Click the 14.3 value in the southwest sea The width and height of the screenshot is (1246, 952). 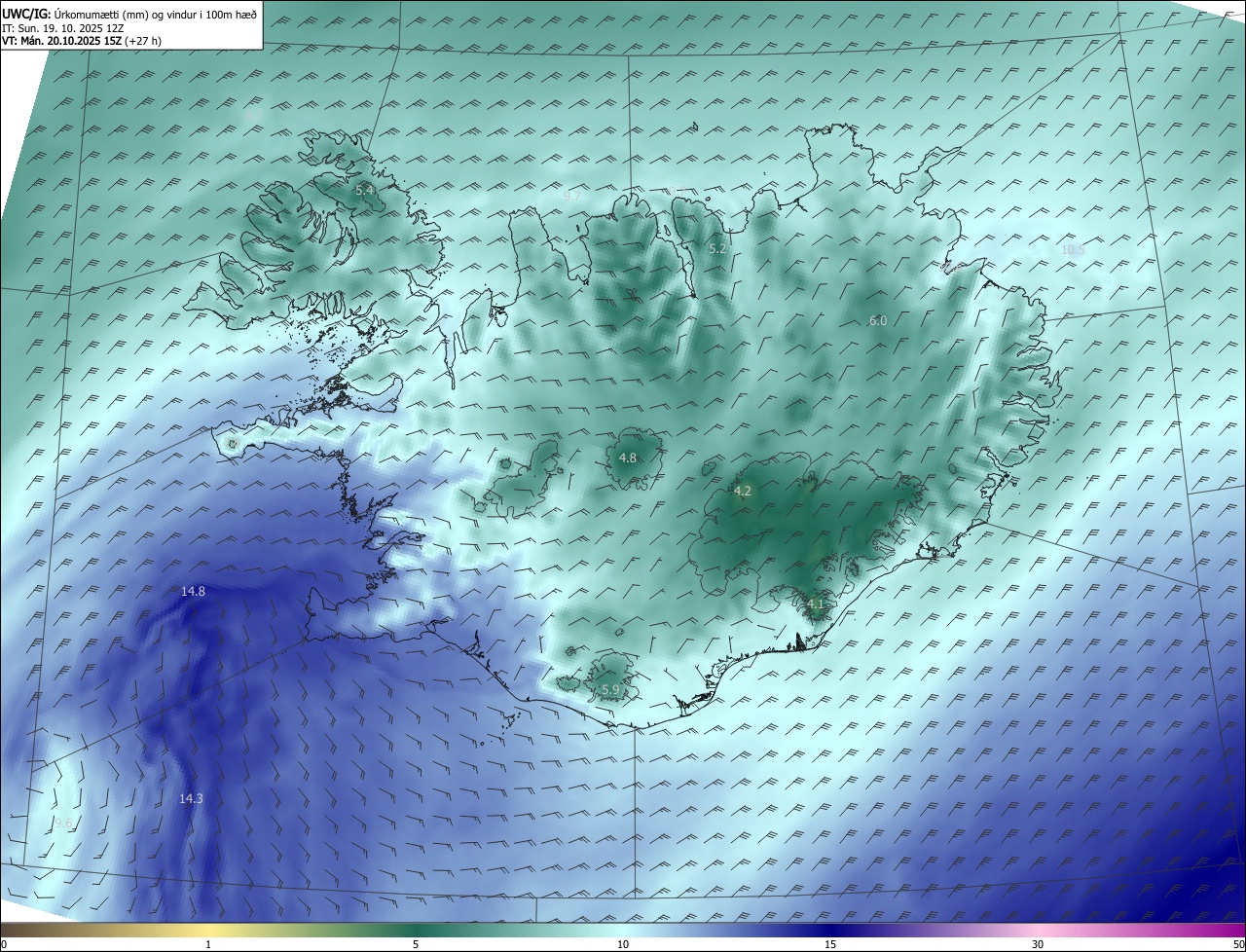(191, 799)
